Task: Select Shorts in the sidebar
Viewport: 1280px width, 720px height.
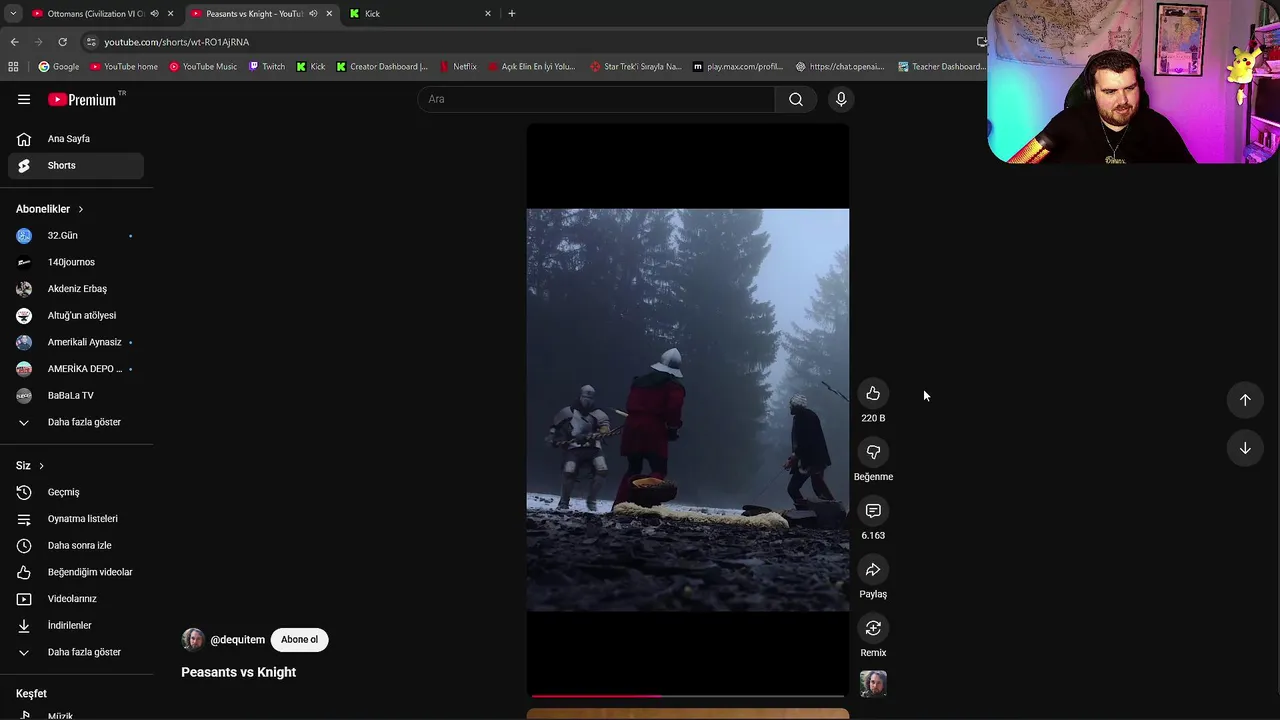Action: [x=76, y=165]
